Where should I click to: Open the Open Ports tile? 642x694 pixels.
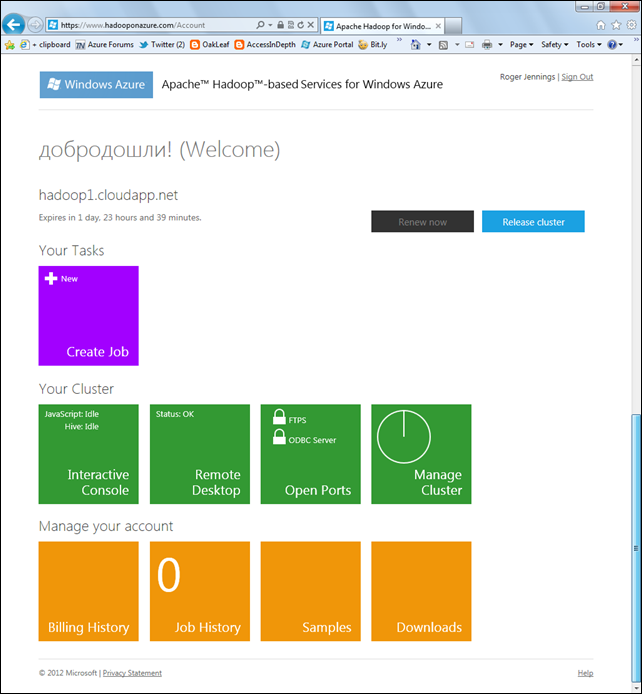pos(310,454)
